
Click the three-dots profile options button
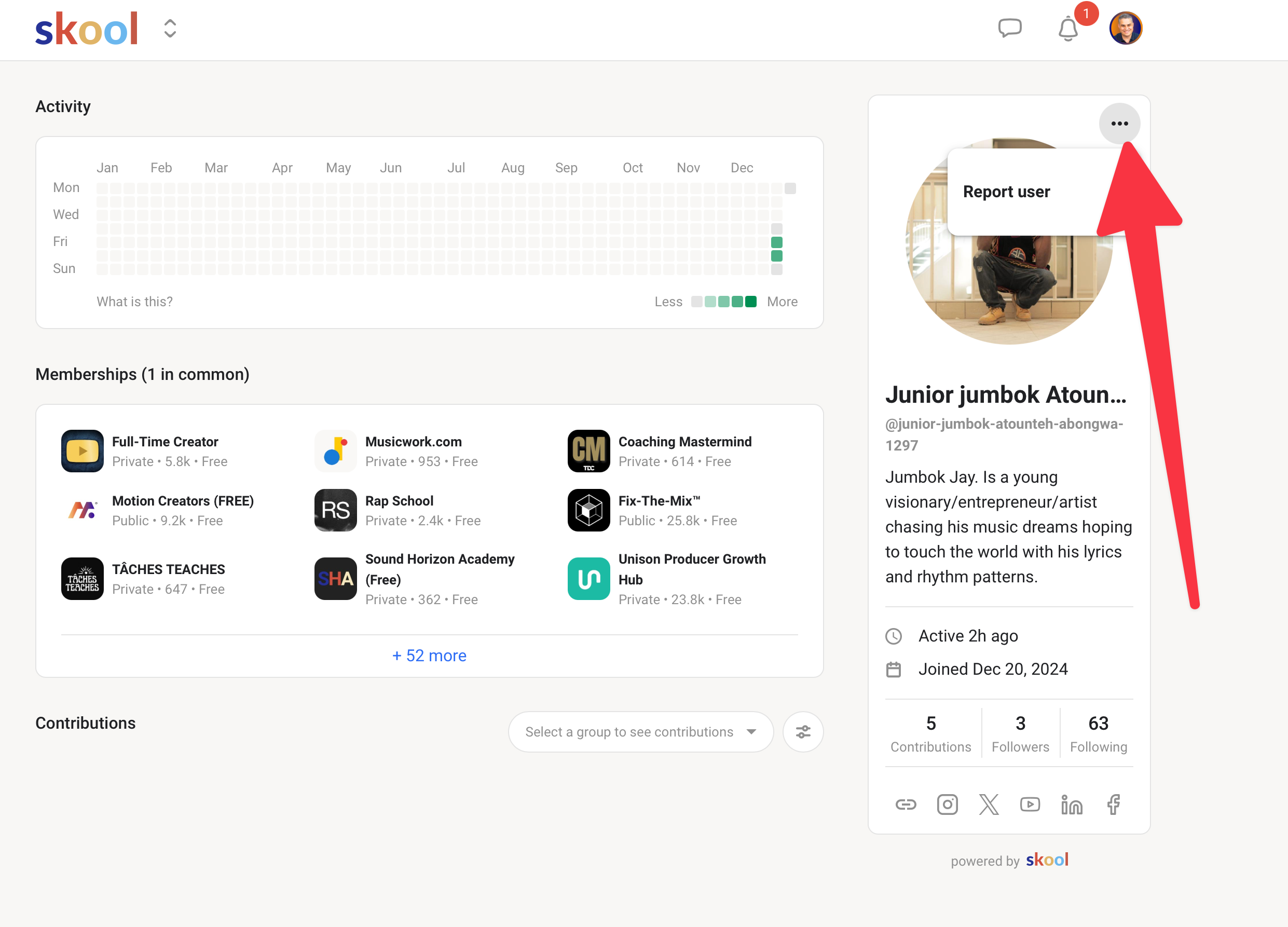(x=1119, y=123)
